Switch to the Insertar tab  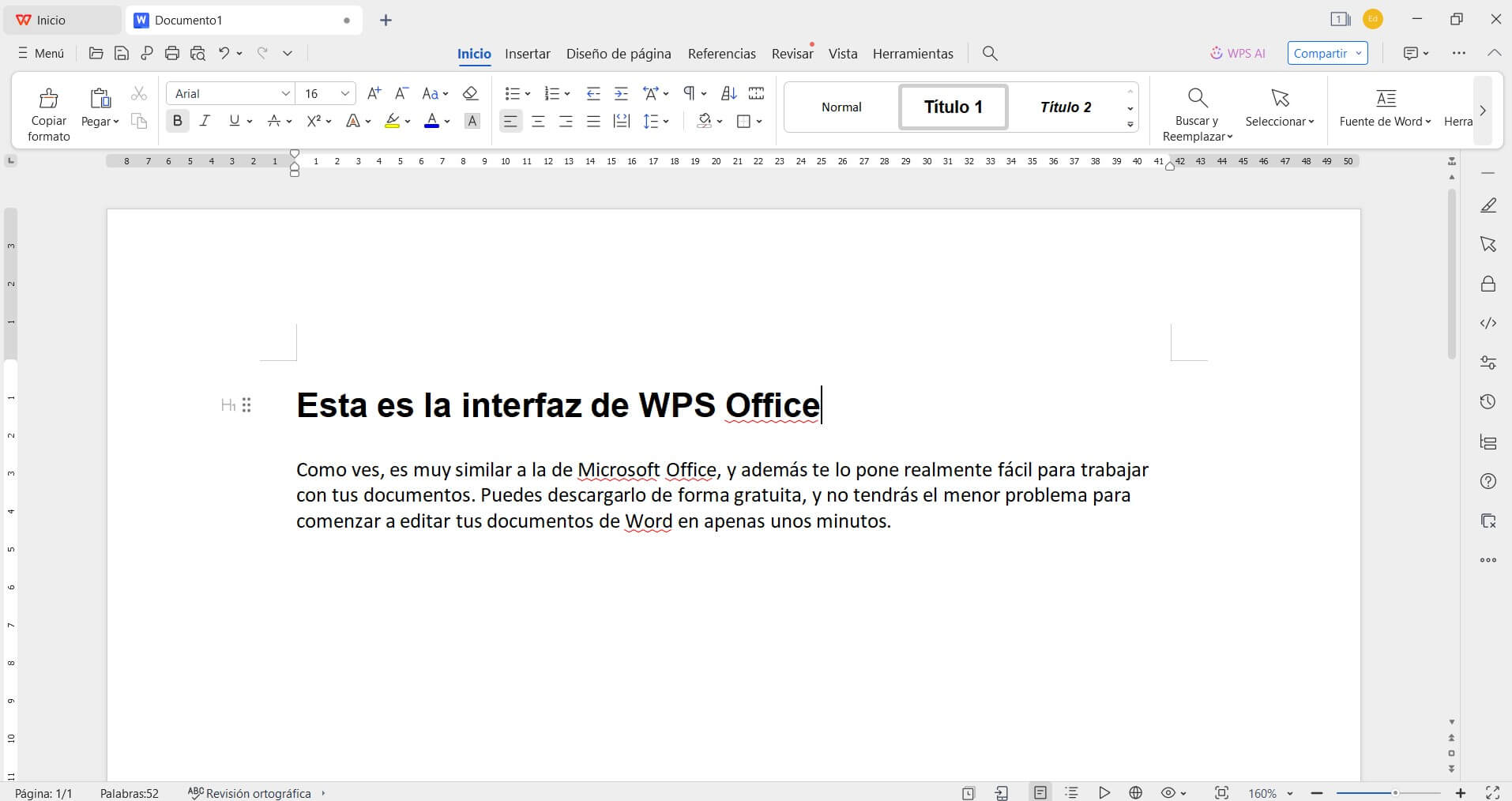tap(527, 54)
